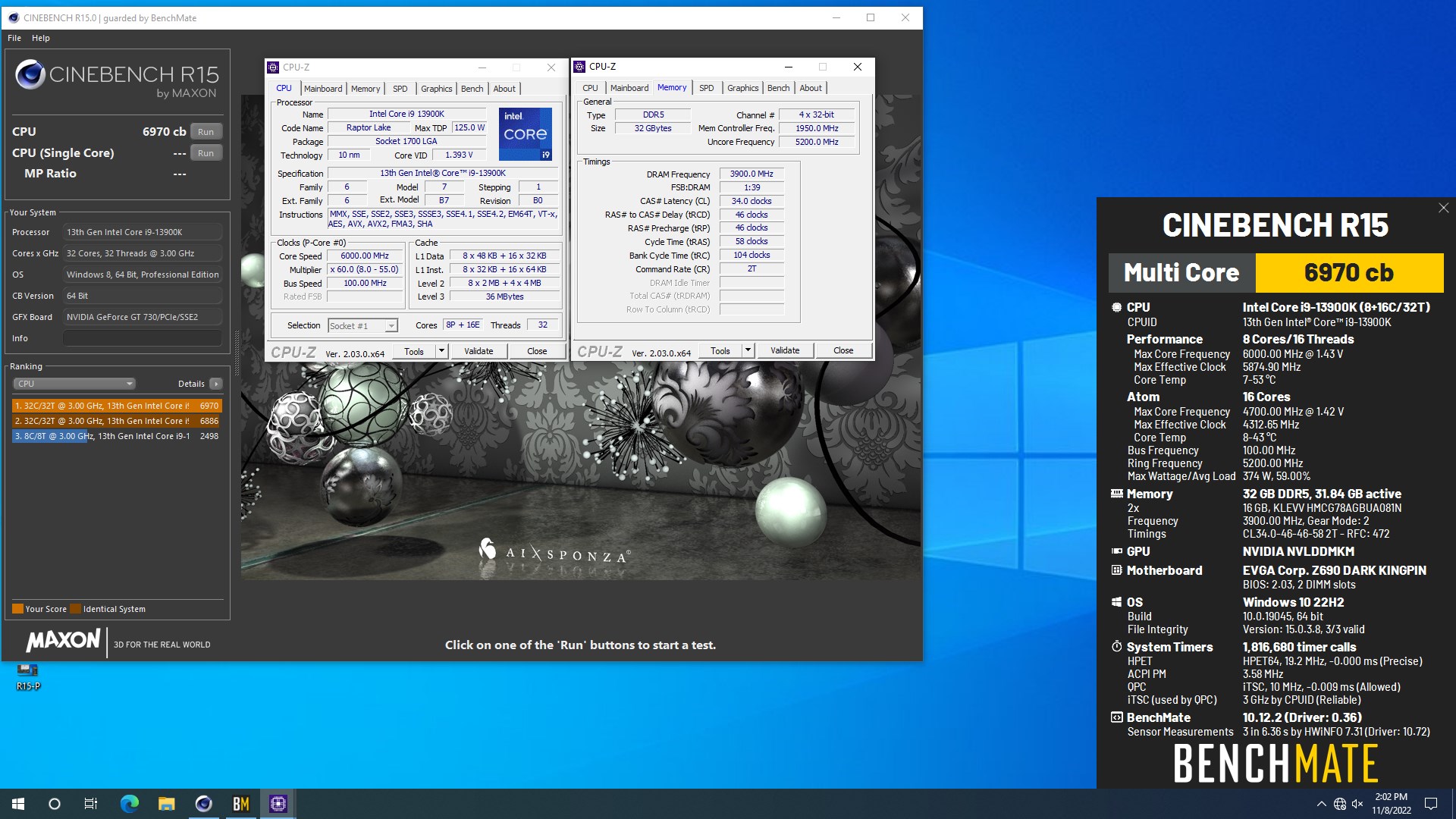Click Close button in right CPU-Z
The height and width of the screenshot is (819, 1456).
click(x=843, y=350)
